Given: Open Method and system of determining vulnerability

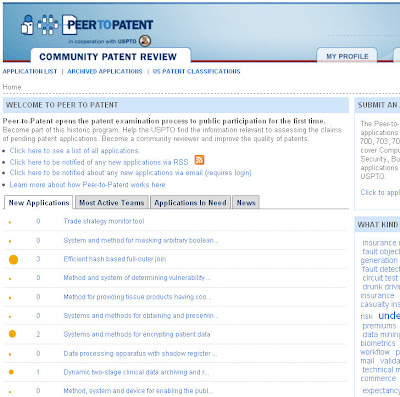Looking at the screenshot, I should coord(137,278).
